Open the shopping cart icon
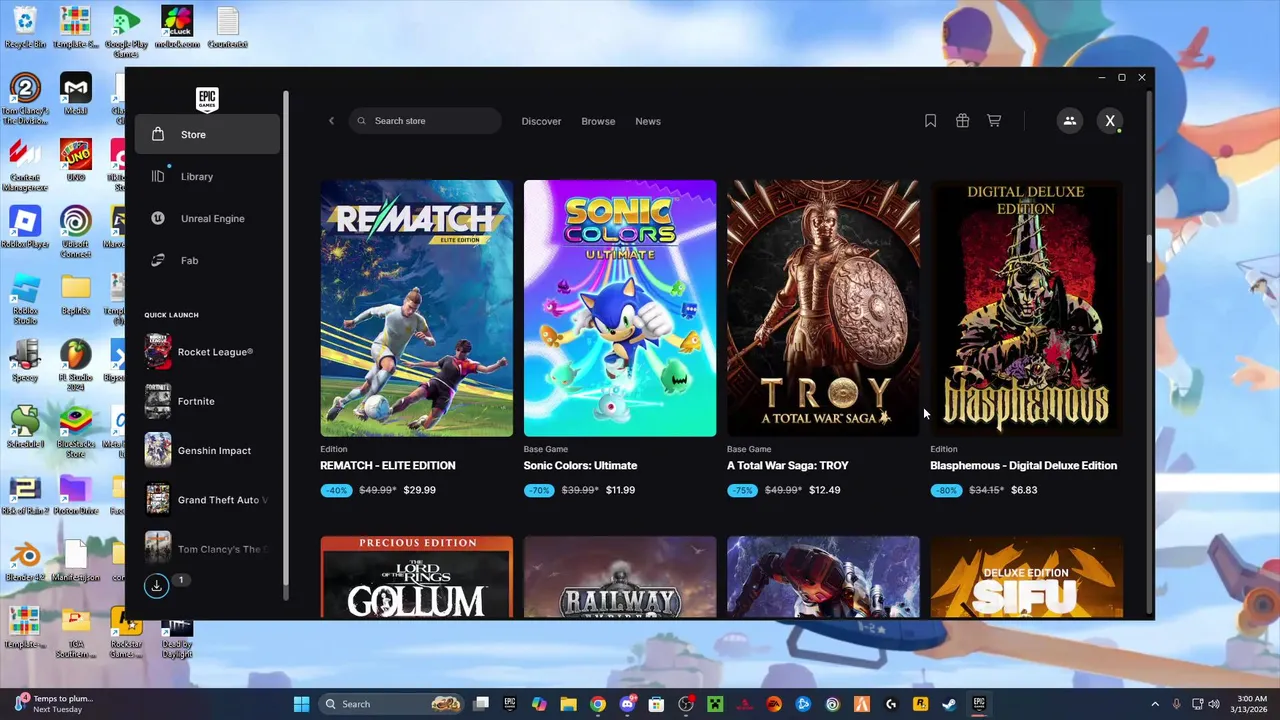The height and width of the screenshot is (720, 1280). pos(994,121)
